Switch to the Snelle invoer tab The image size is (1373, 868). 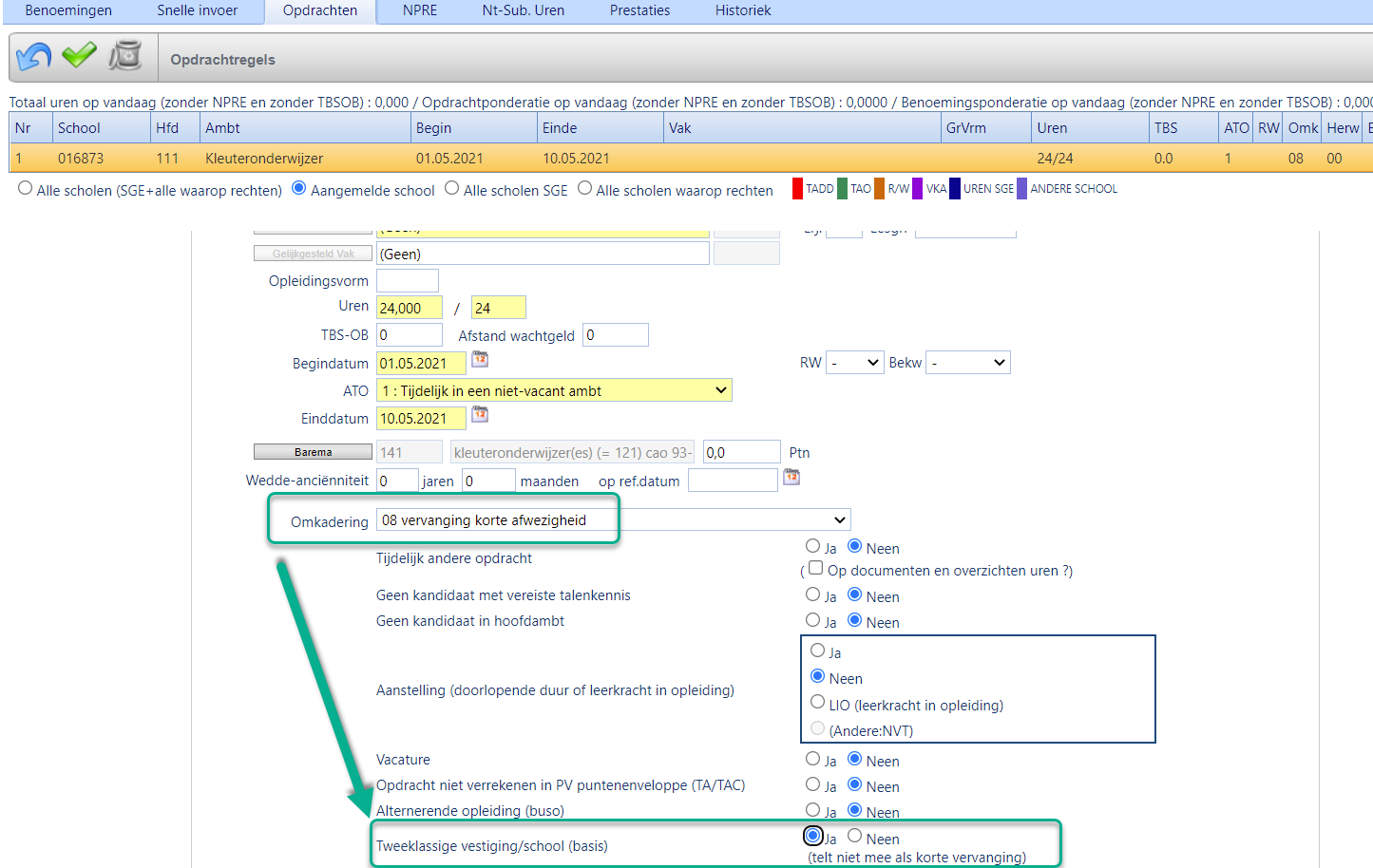(198, 10)
